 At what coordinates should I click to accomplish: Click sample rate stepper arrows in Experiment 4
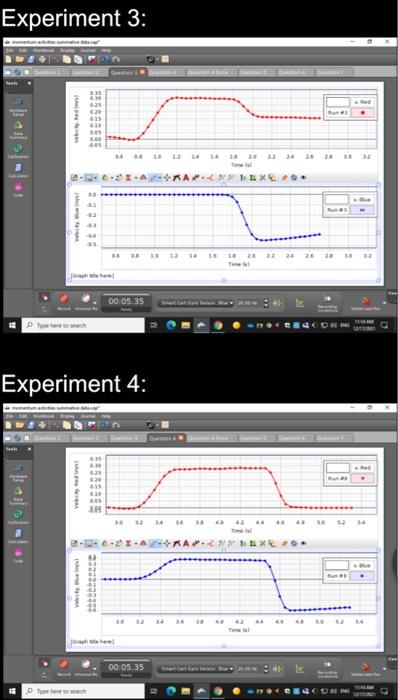266,669
